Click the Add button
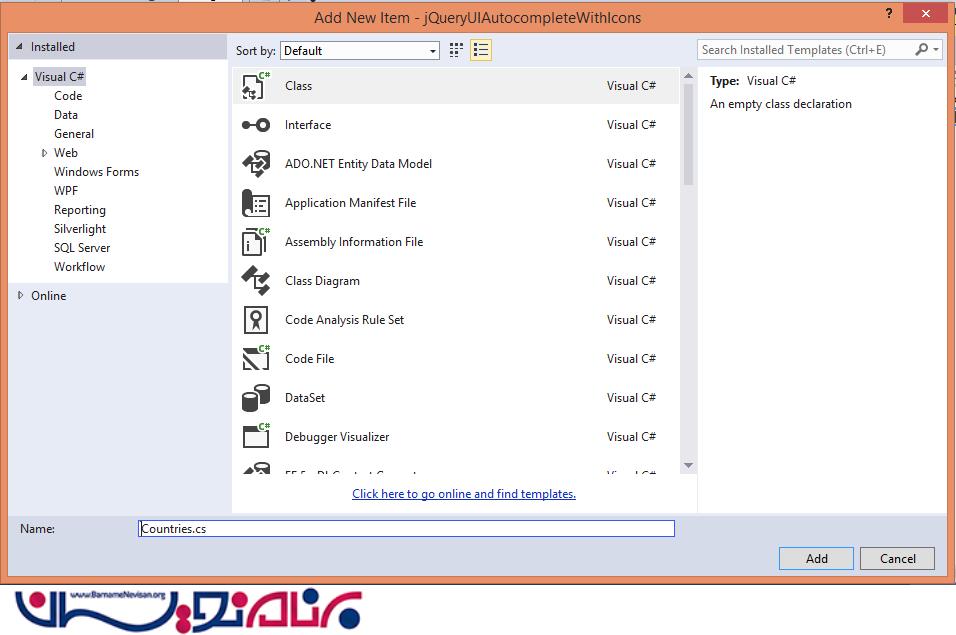Screen dimensions: 956x635 (816, 558)
